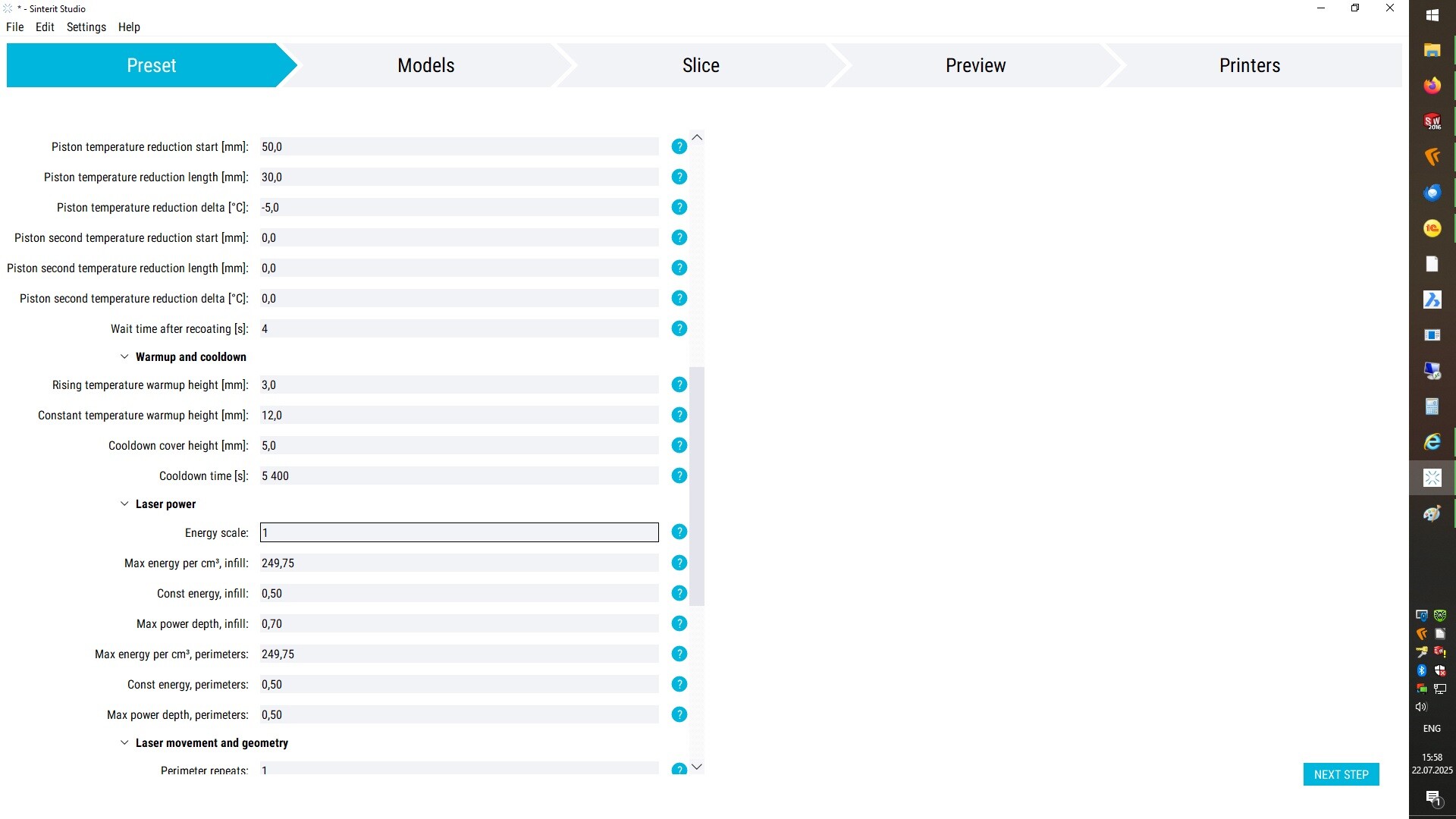Edit Max power depth, infill field
Screen dimensions: 1456x819
pyautogui.click(x=459, y=623)
